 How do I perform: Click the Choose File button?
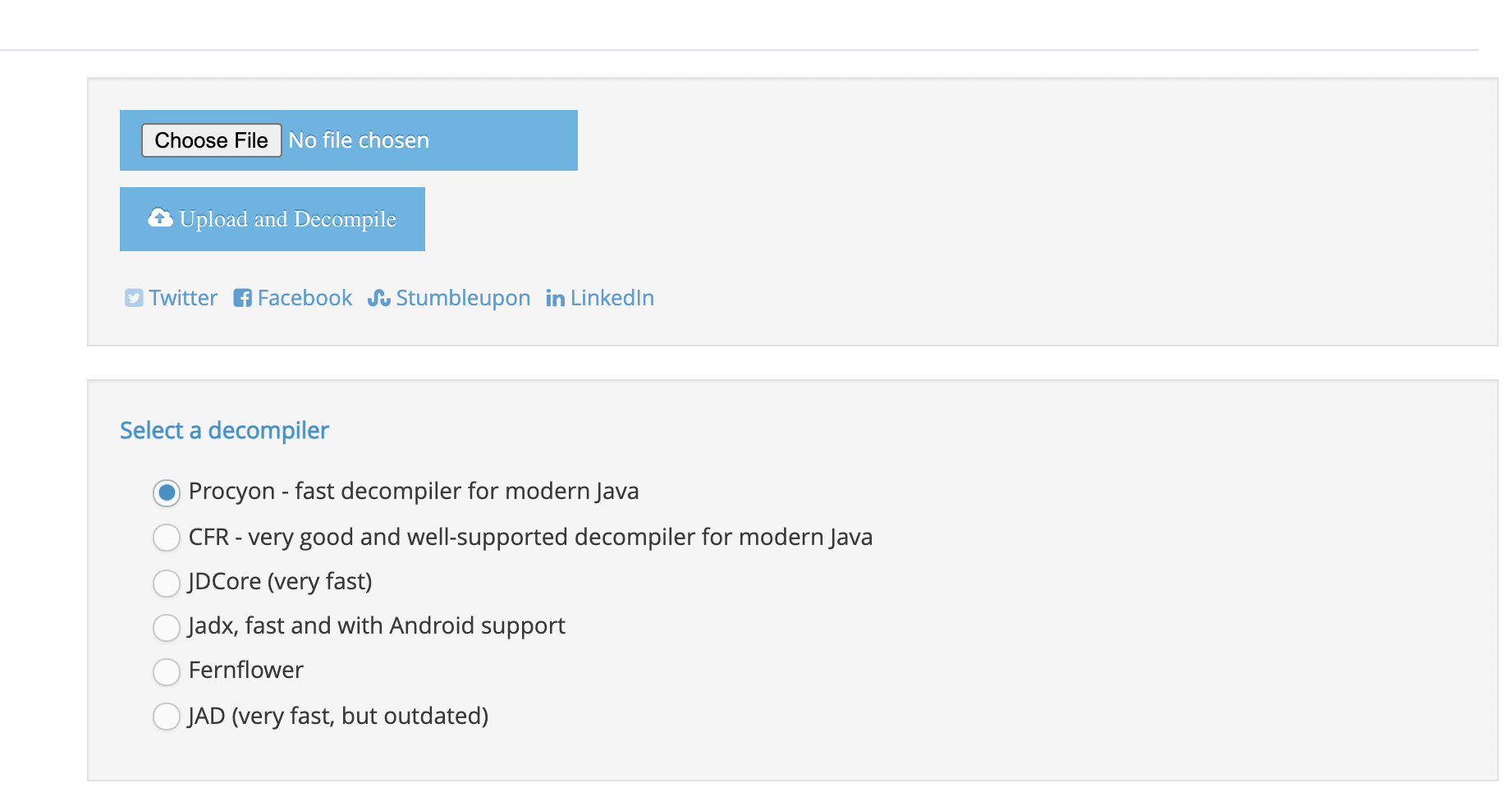click(211, 140)
